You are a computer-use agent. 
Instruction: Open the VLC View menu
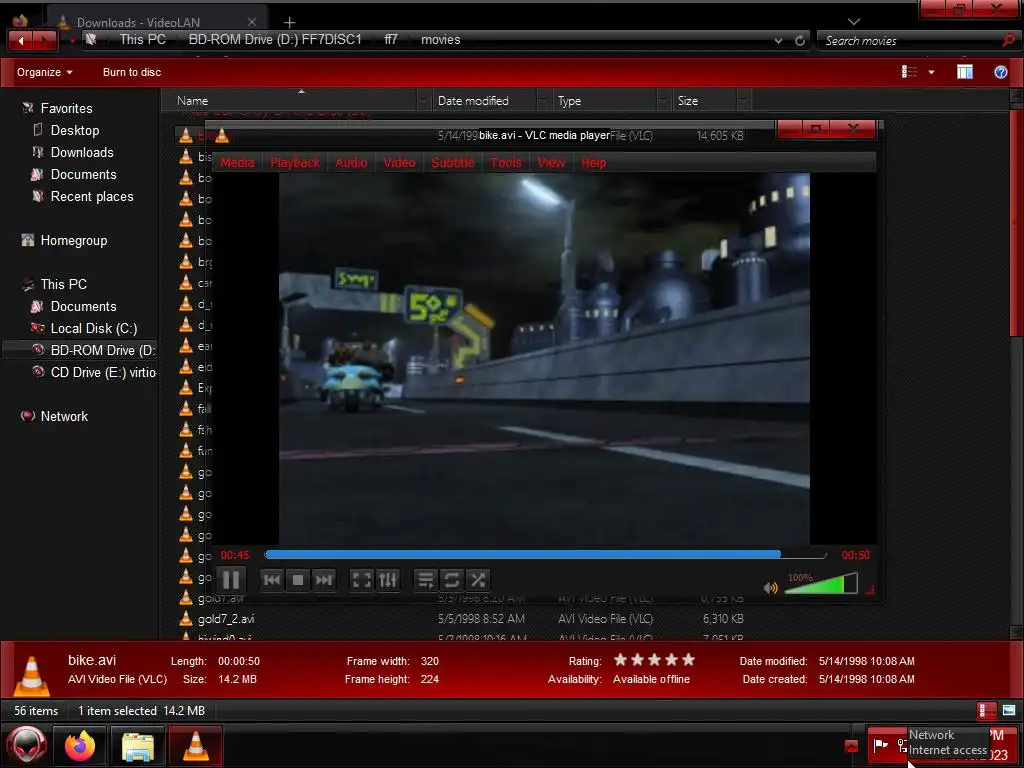pyautogui.click(x=551, y=163)
